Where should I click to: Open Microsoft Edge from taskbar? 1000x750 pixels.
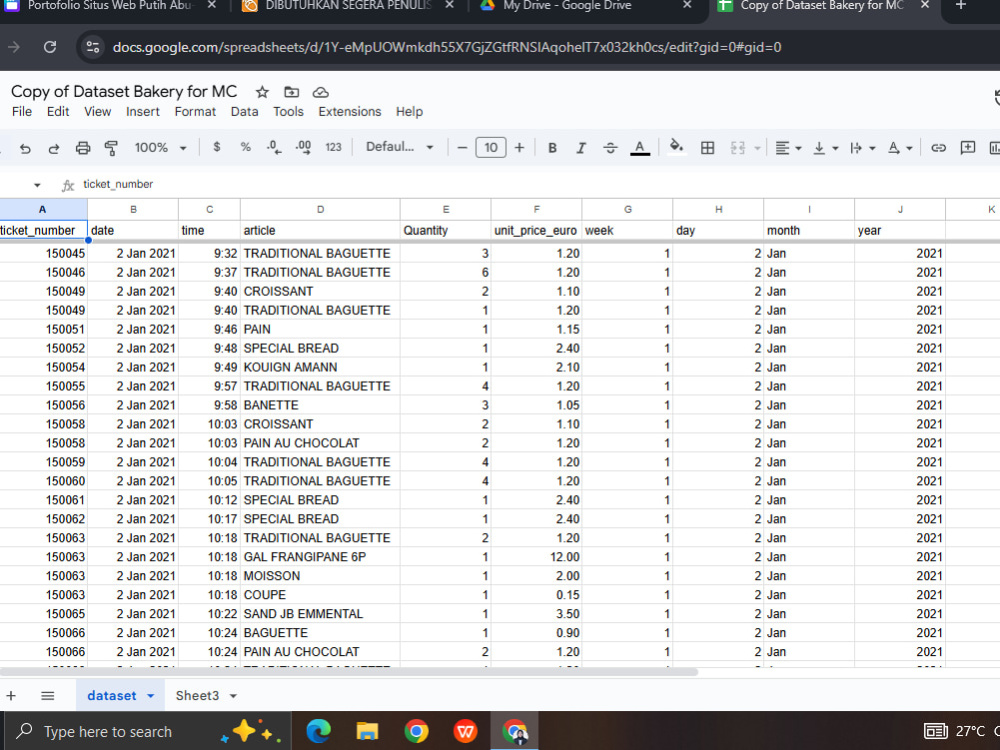coord(318,731)
